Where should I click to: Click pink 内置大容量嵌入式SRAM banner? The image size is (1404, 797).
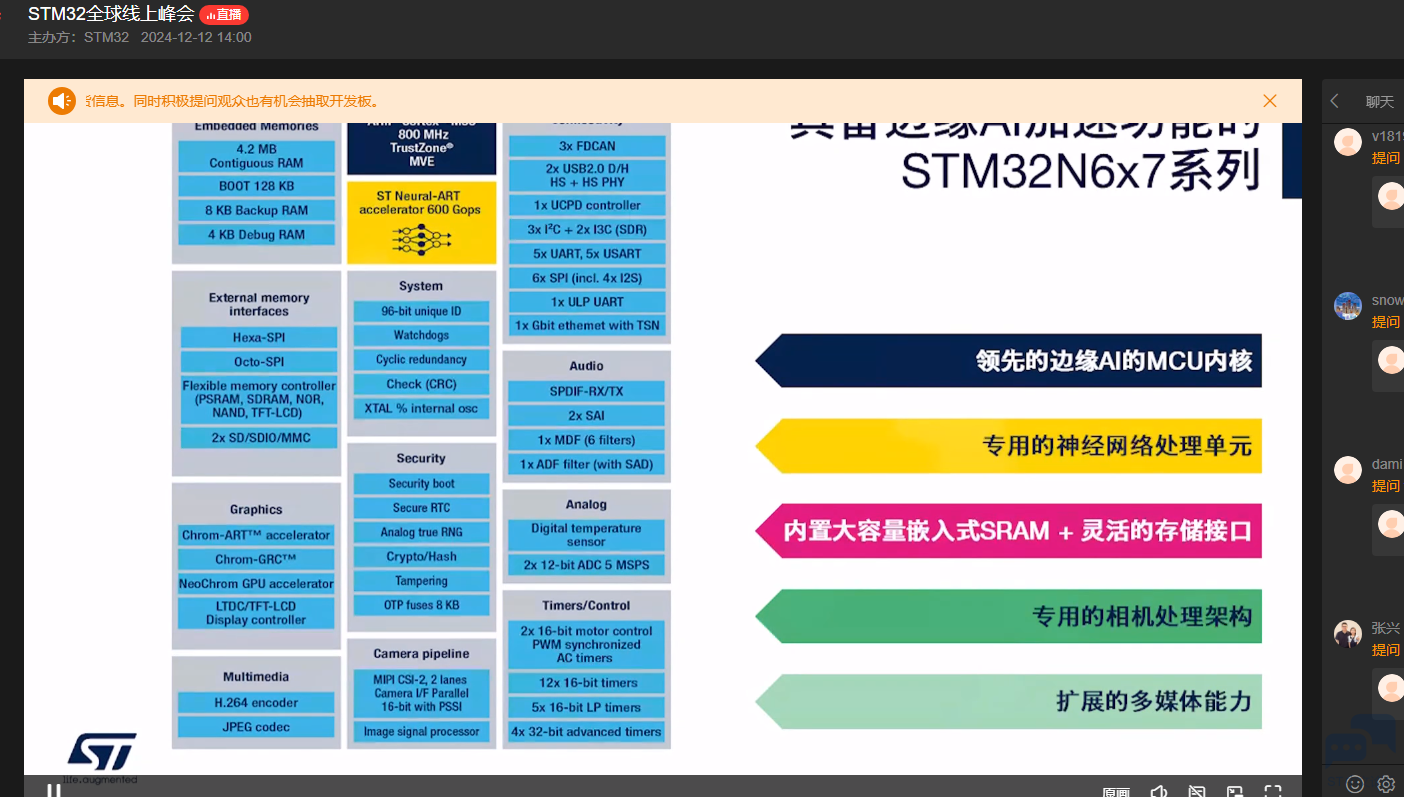tap(1008, 530)
